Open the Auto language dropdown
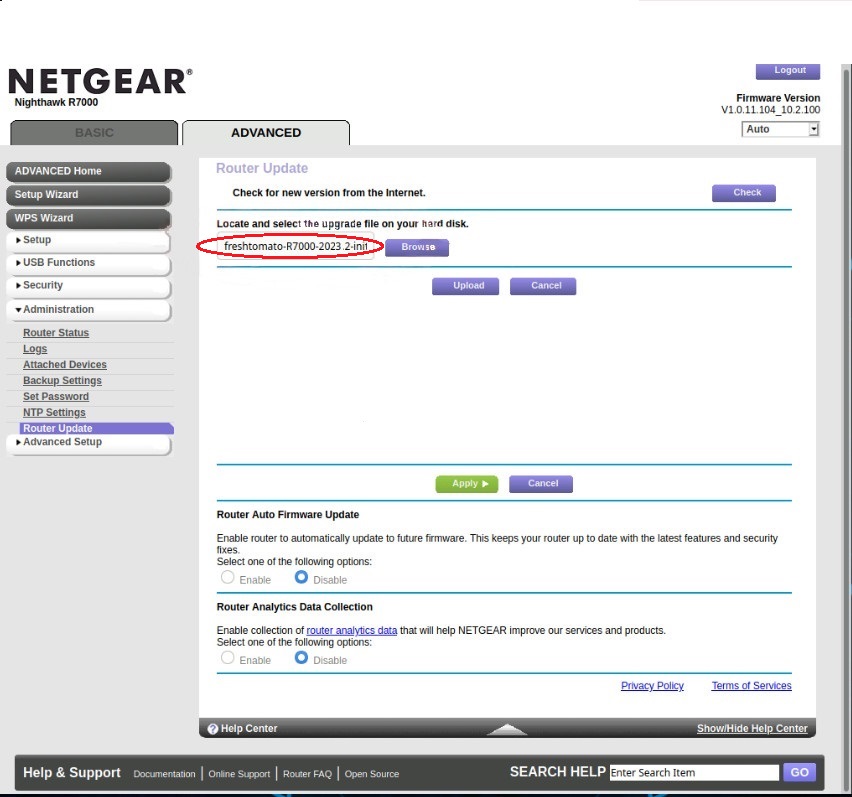Screen dimensions: 852x797 780,129
